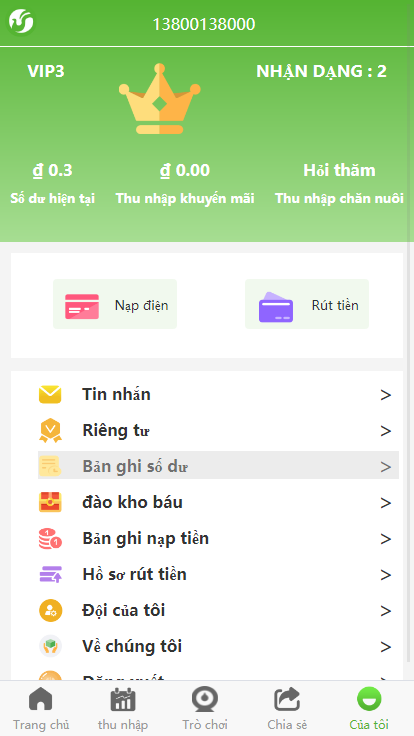Tap the Nạp điện recharge button

pyautogui.click(x=115, y=304)
